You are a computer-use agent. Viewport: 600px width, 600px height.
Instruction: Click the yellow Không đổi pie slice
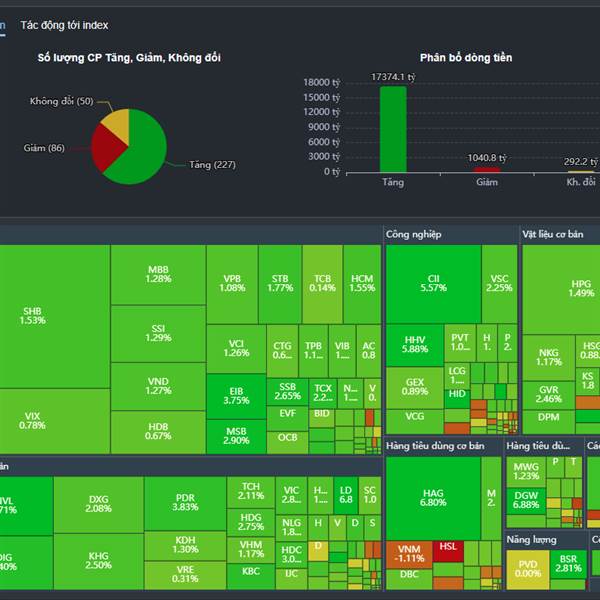pos(118,123)
